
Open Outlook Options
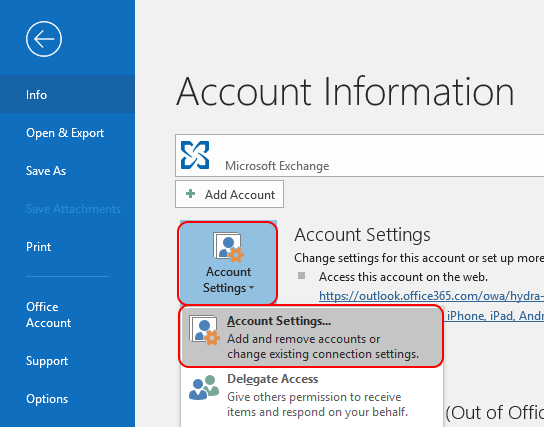tap(47, 399)
